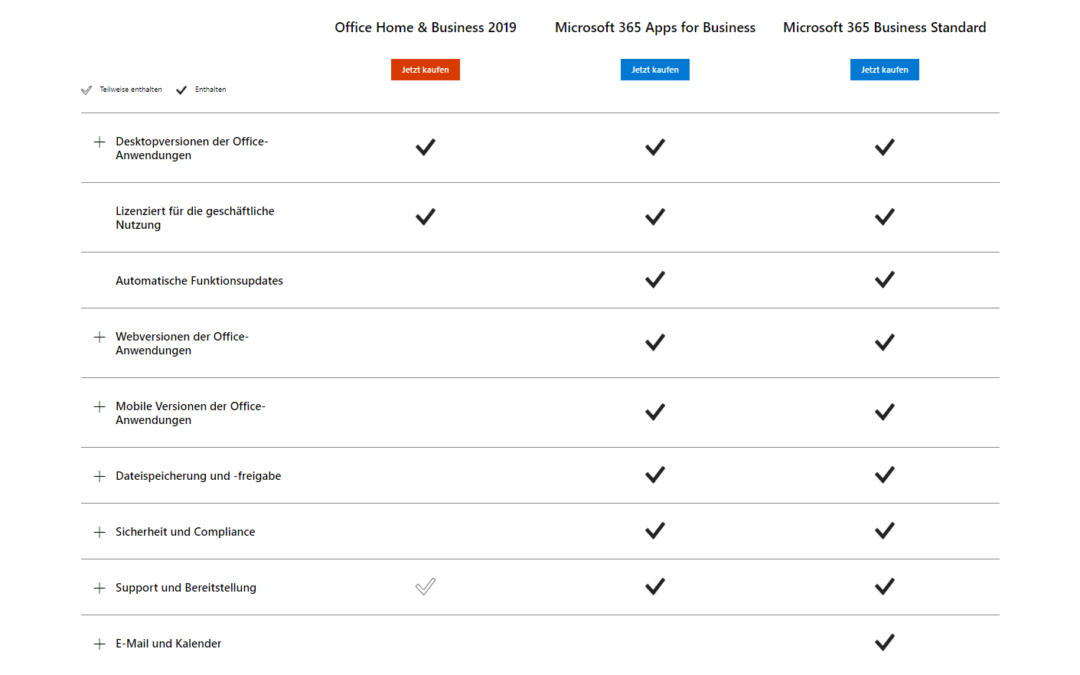Viewport: 1080px width, 675px height.
Task: Expand the Support und Bereitstellung row
Action: 99,588
